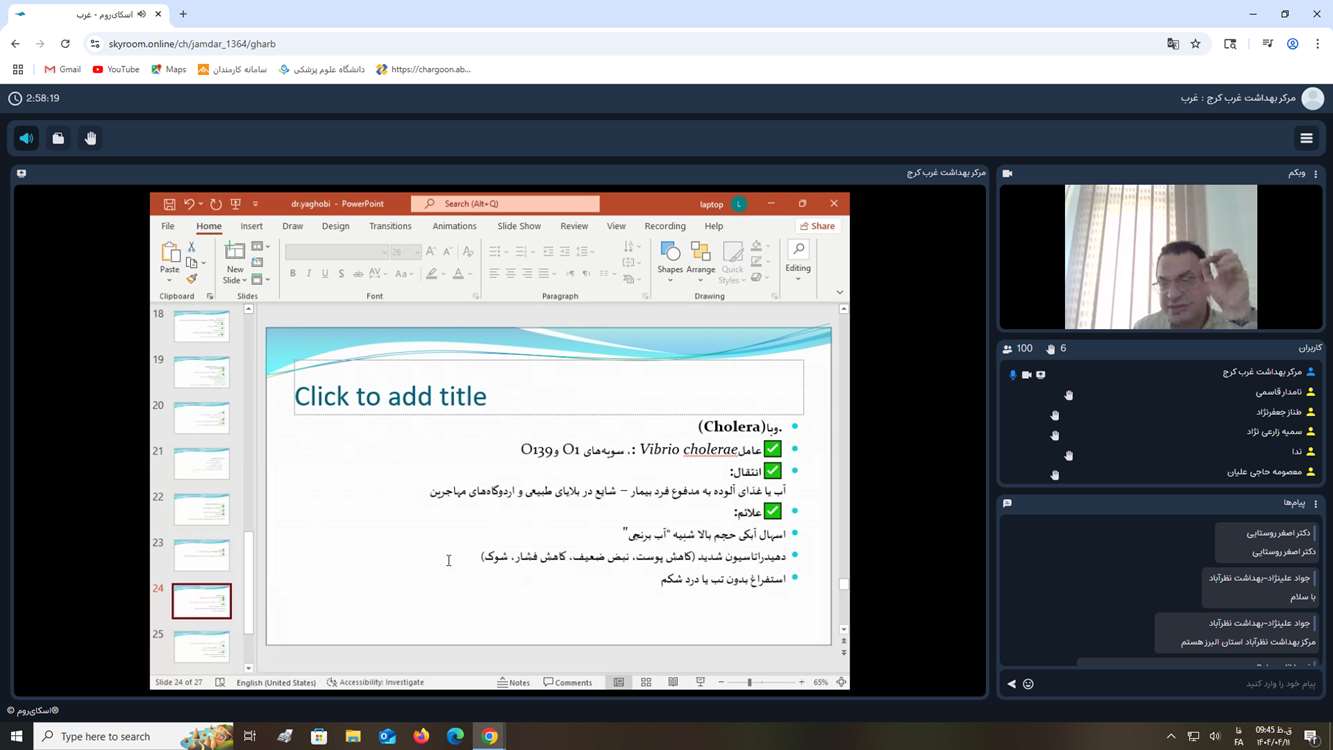Click the Shapes icon in PowerPoint ribbon
Screen dimensions: 1333x750
[670, 257]
